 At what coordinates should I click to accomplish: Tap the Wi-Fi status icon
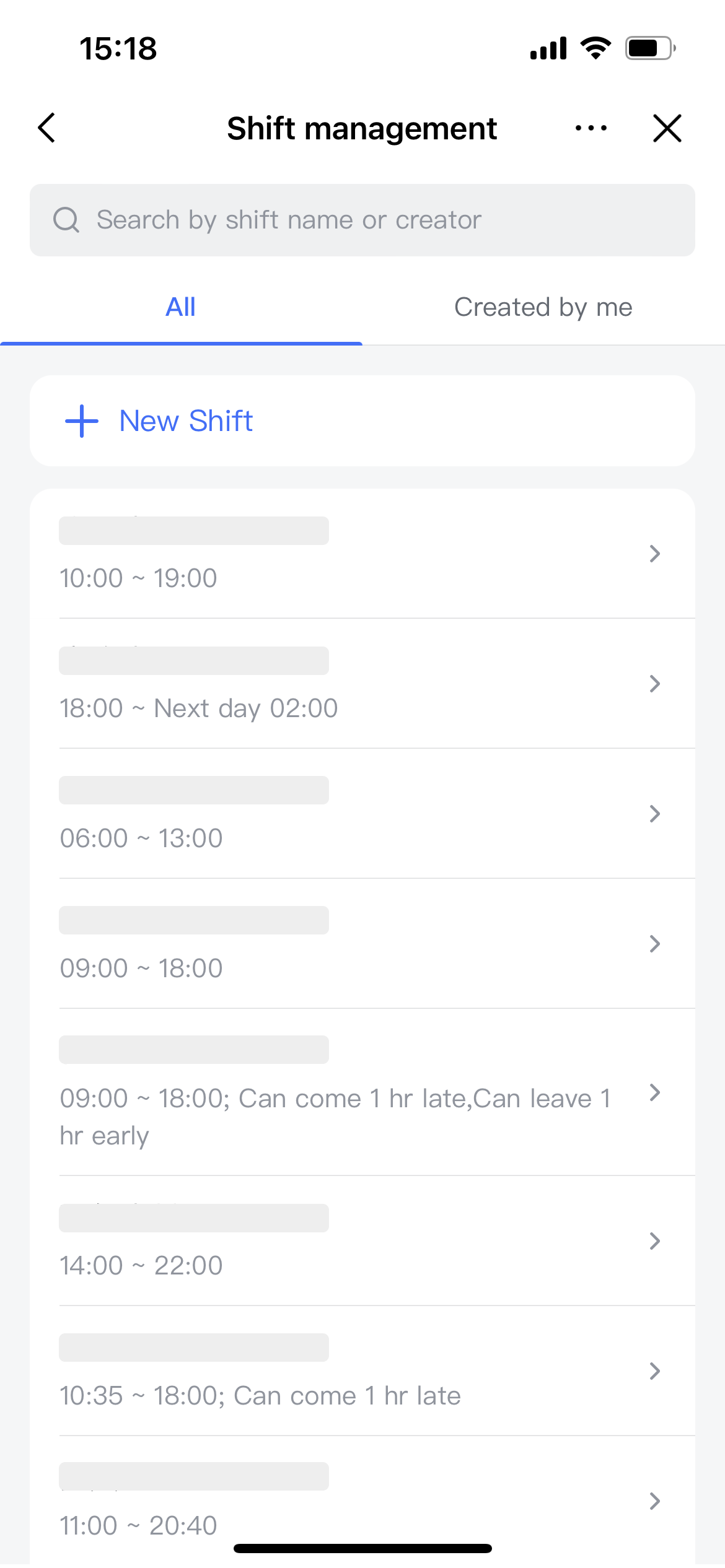pos(595,48)
